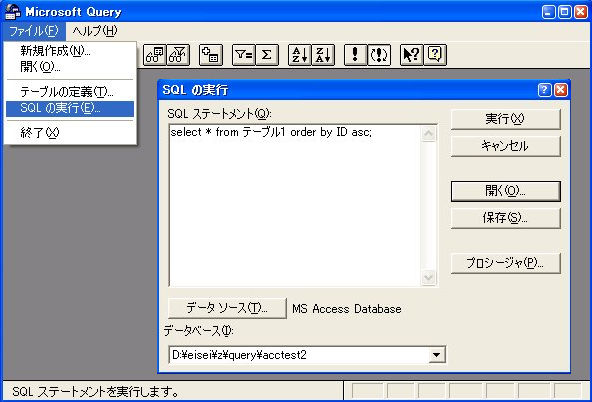Open the プロシージャ(P) procedures button
The width and height of the screenshot is (592, 402).
point(506,263)
